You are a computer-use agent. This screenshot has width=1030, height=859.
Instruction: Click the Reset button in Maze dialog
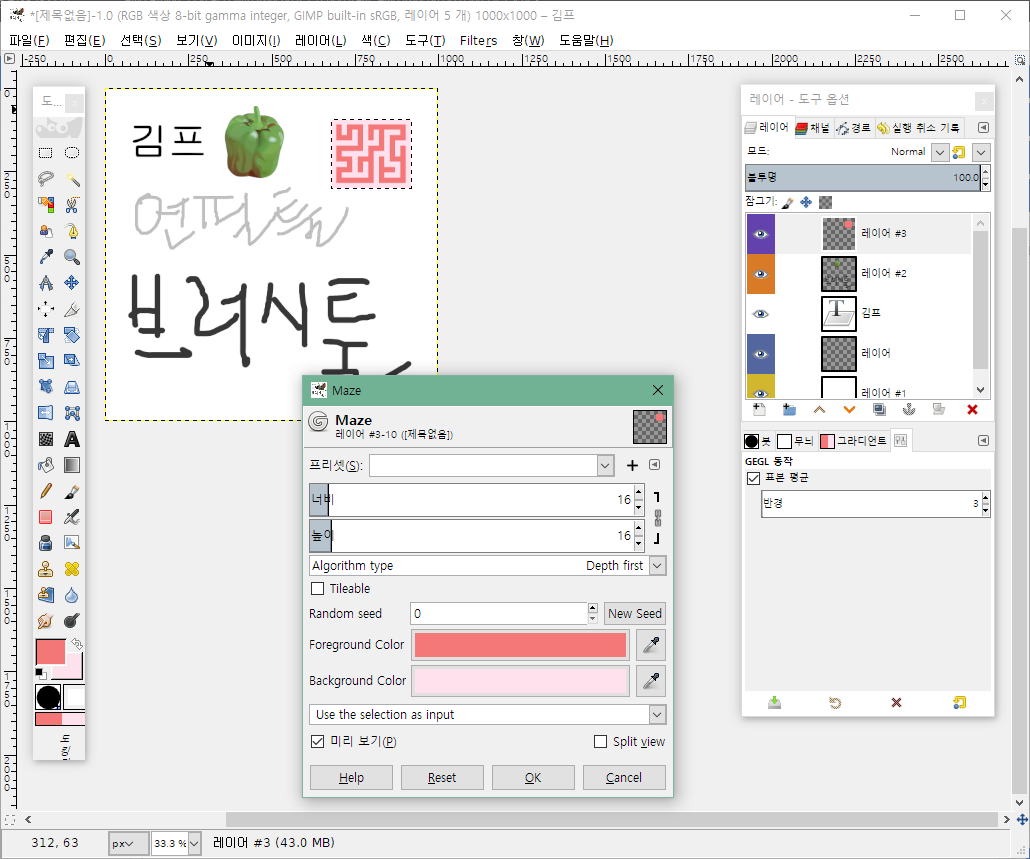click(x=441, y=778)
